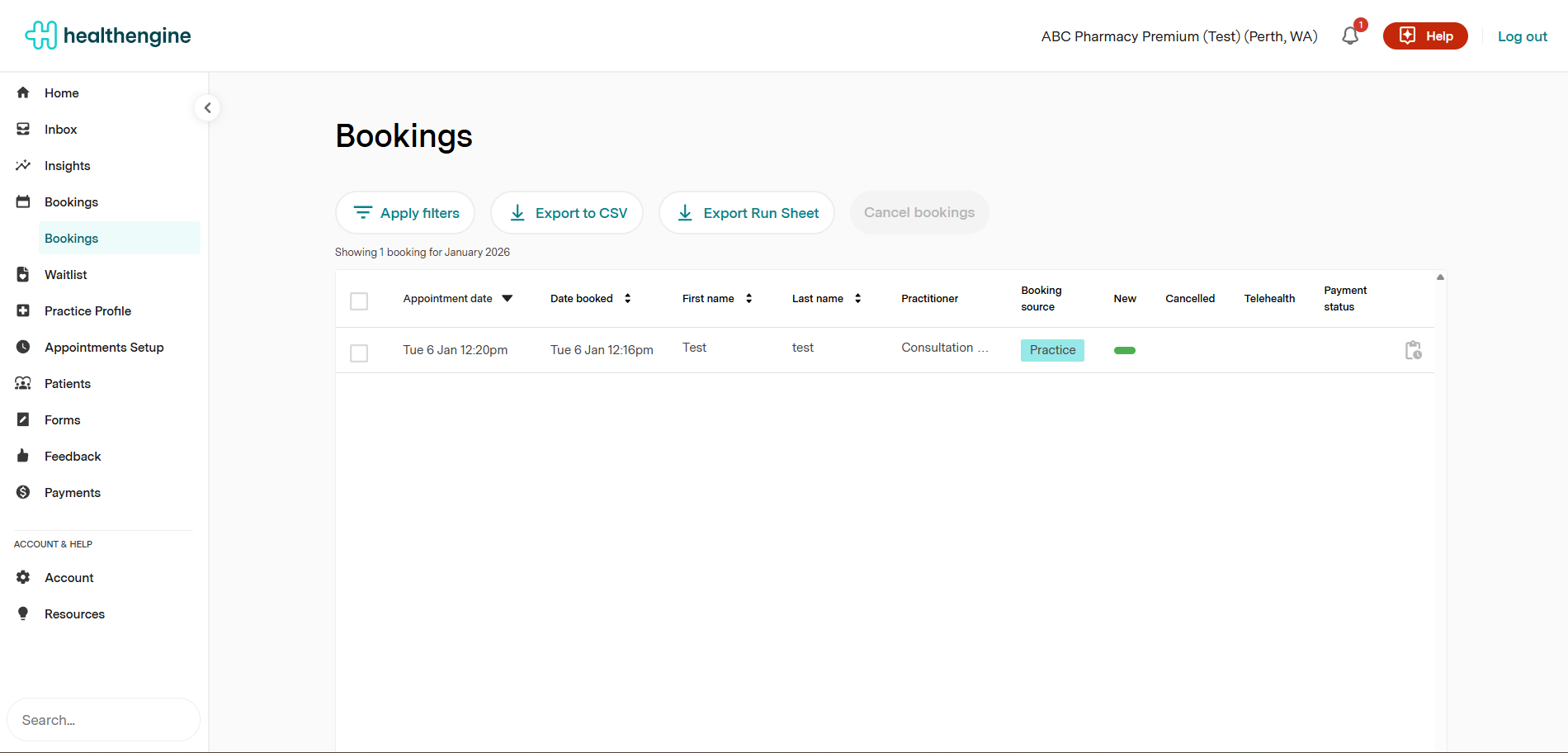This screenshot has width=1568, height=753.
Task: Open booking details clipboard icon in row
Action: (1413, 350)
